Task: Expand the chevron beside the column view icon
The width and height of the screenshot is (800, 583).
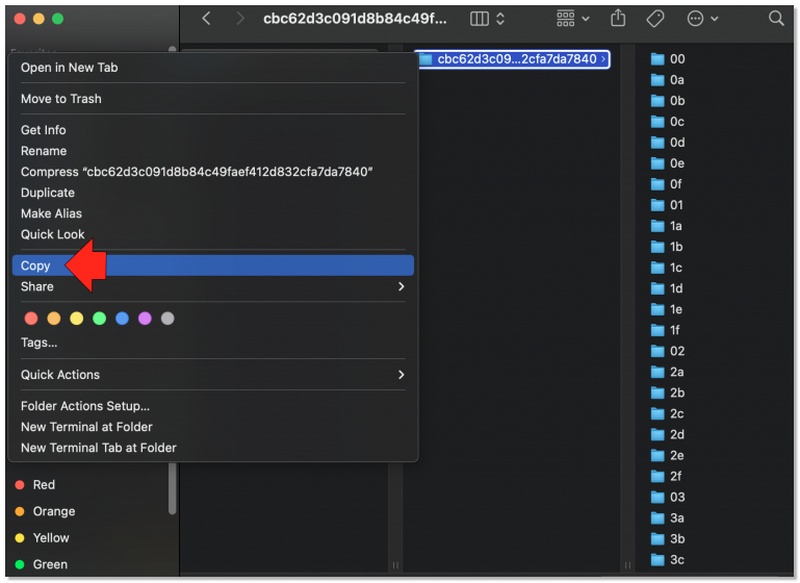Action: click(500, 18)
